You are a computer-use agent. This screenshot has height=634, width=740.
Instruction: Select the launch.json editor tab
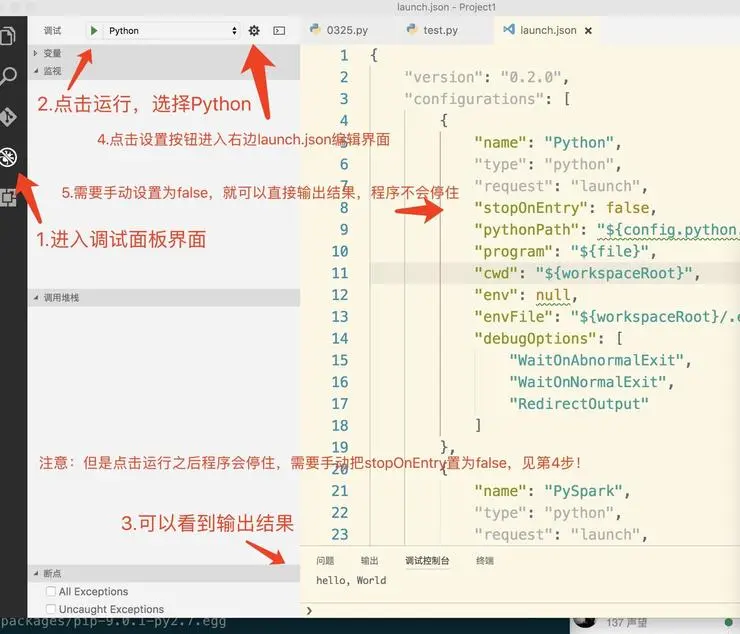click(547, 30)
